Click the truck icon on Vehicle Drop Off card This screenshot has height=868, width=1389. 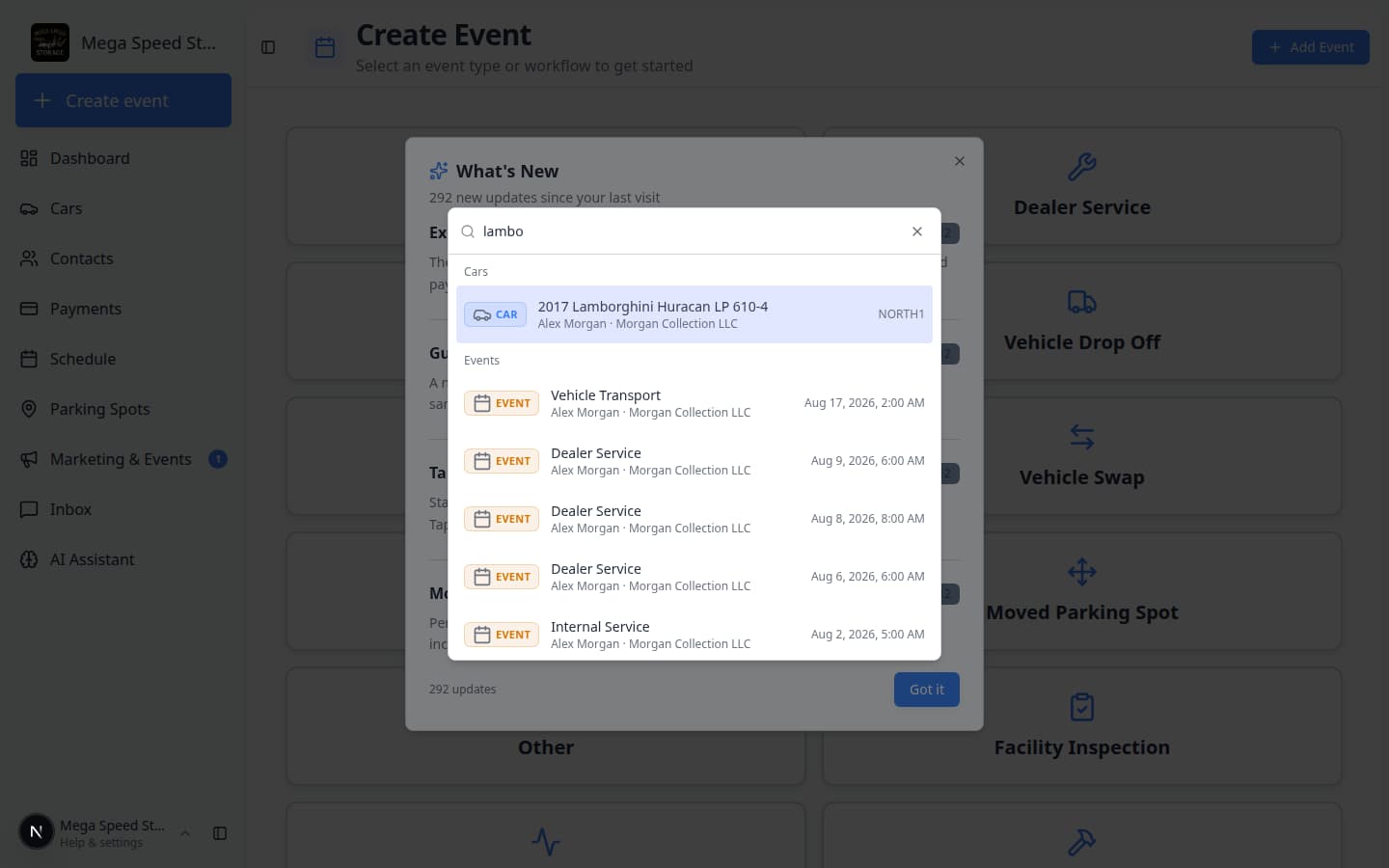[1082, 302]
